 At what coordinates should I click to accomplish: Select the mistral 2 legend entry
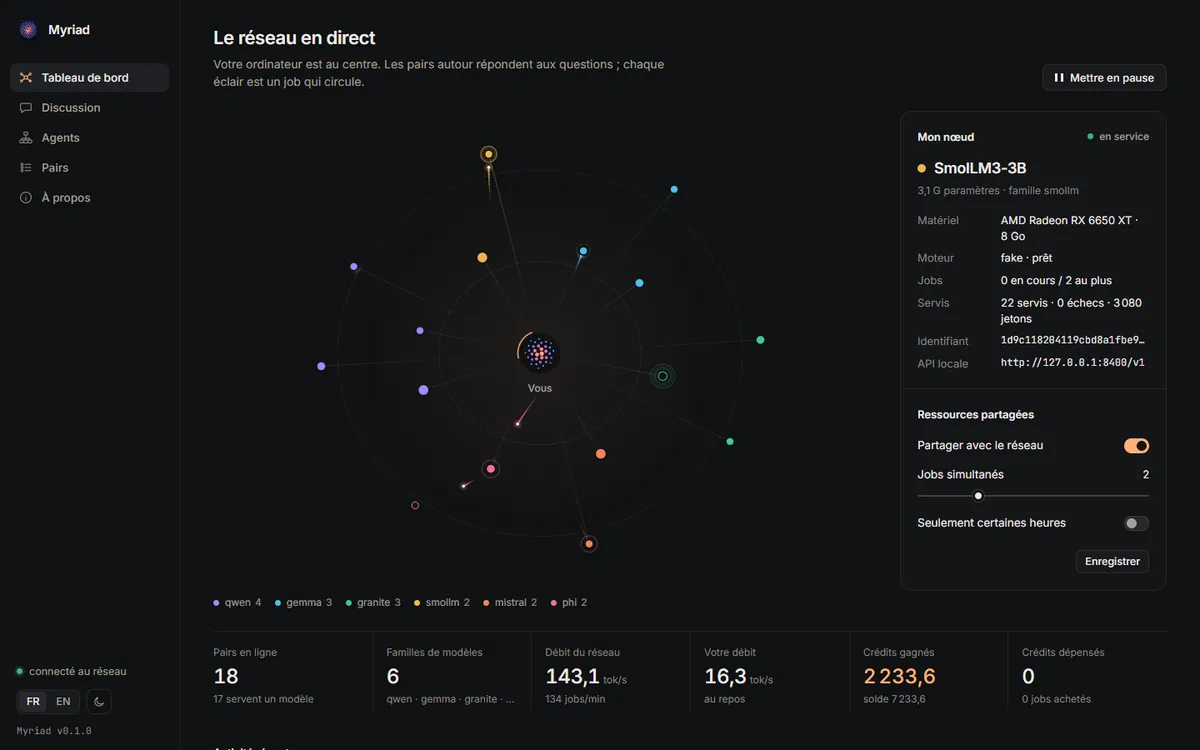[510, 603]
